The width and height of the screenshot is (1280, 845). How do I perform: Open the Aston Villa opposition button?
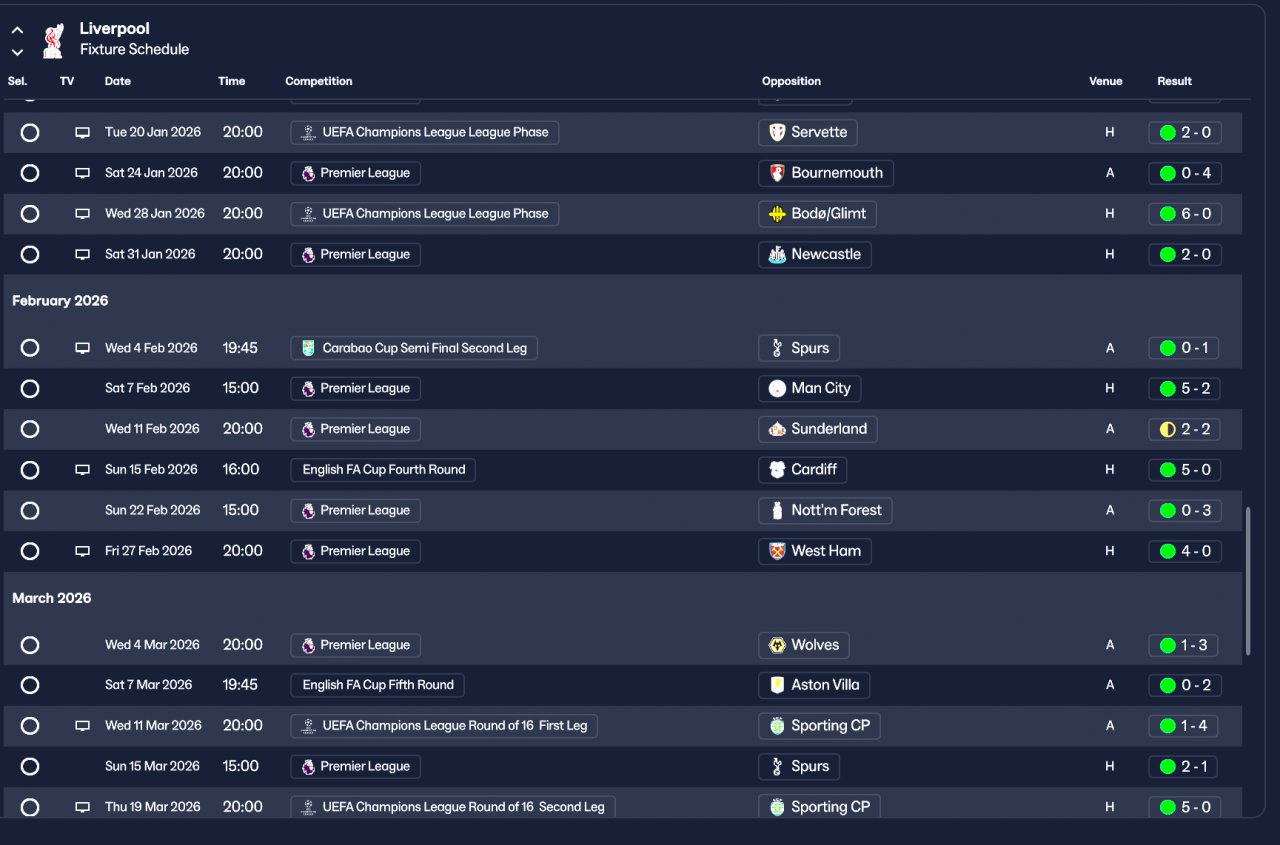click(814, 685)
